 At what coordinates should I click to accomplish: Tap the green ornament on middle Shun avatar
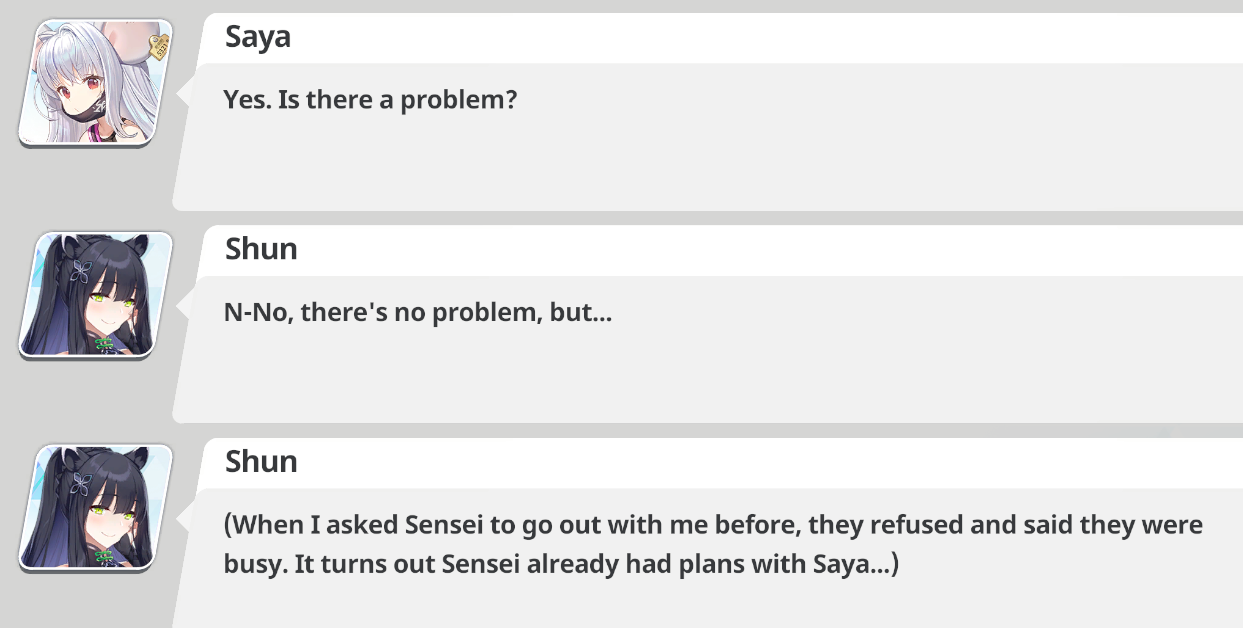click(x=104, y=345)
